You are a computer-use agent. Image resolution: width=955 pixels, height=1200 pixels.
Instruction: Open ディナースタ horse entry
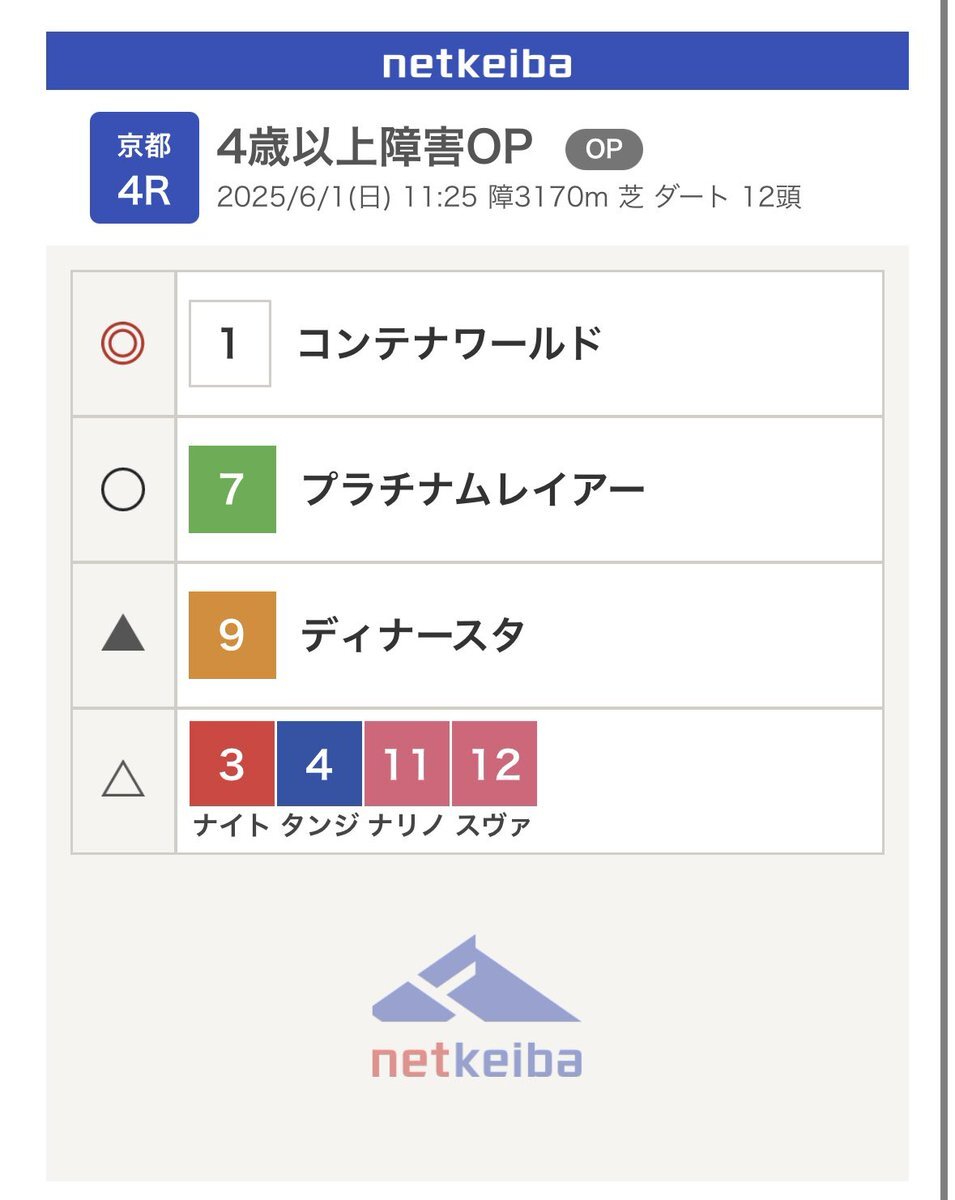point(413,636)
